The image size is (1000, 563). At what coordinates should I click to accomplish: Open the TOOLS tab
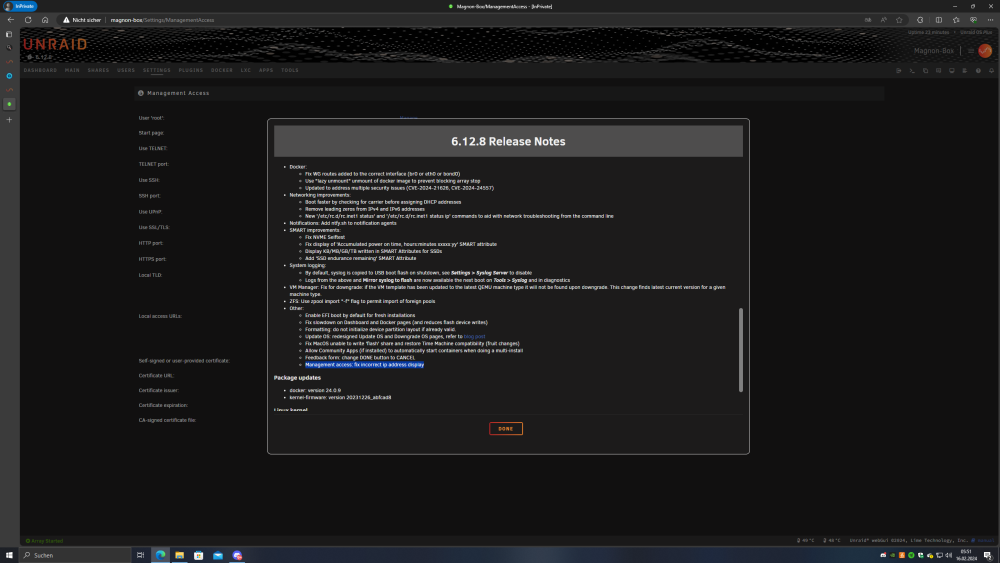point(290,70)
